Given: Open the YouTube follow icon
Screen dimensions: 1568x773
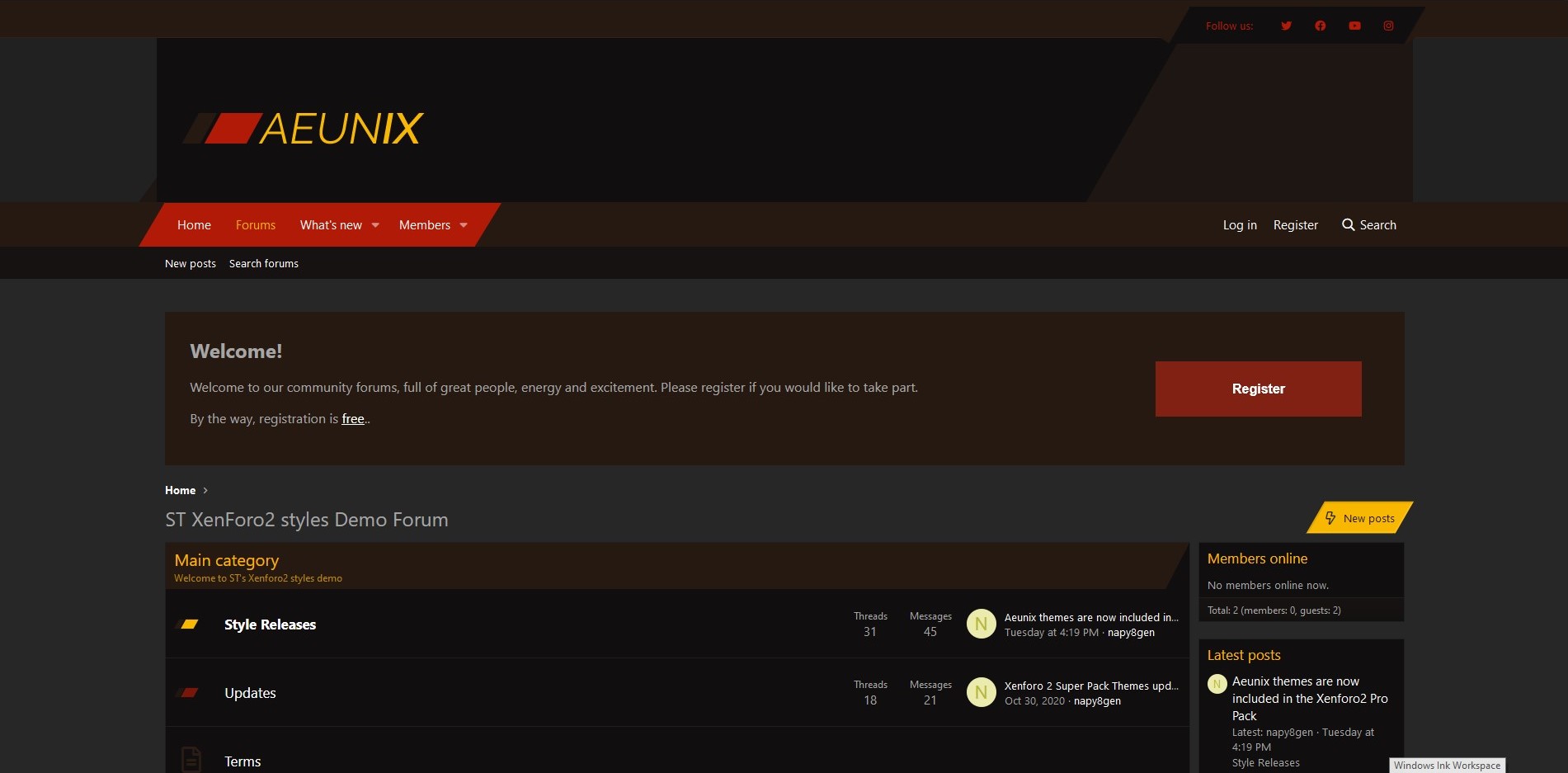Looking at the screenshot, I should [x=1354, y=26].
